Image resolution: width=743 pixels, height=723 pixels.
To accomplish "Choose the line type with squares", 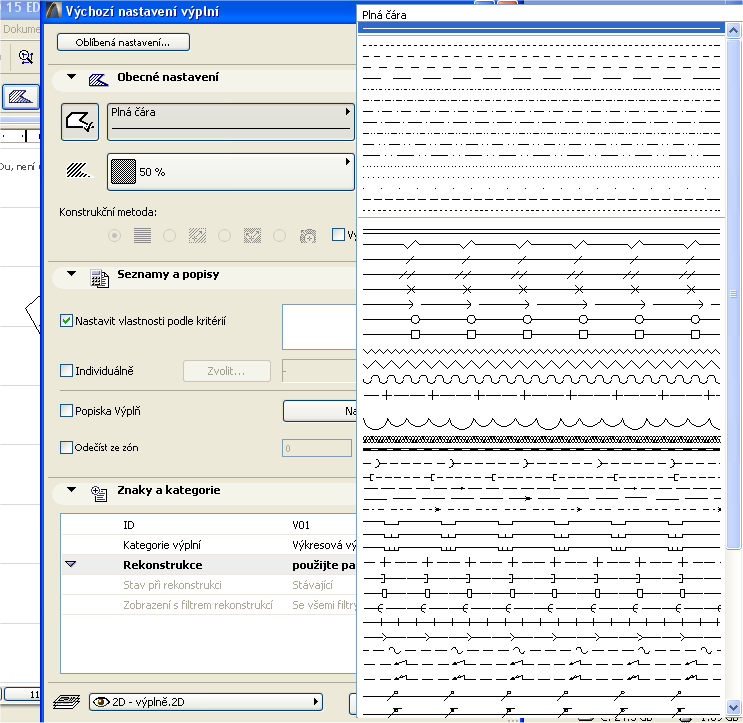I will [x=542, y=334].
